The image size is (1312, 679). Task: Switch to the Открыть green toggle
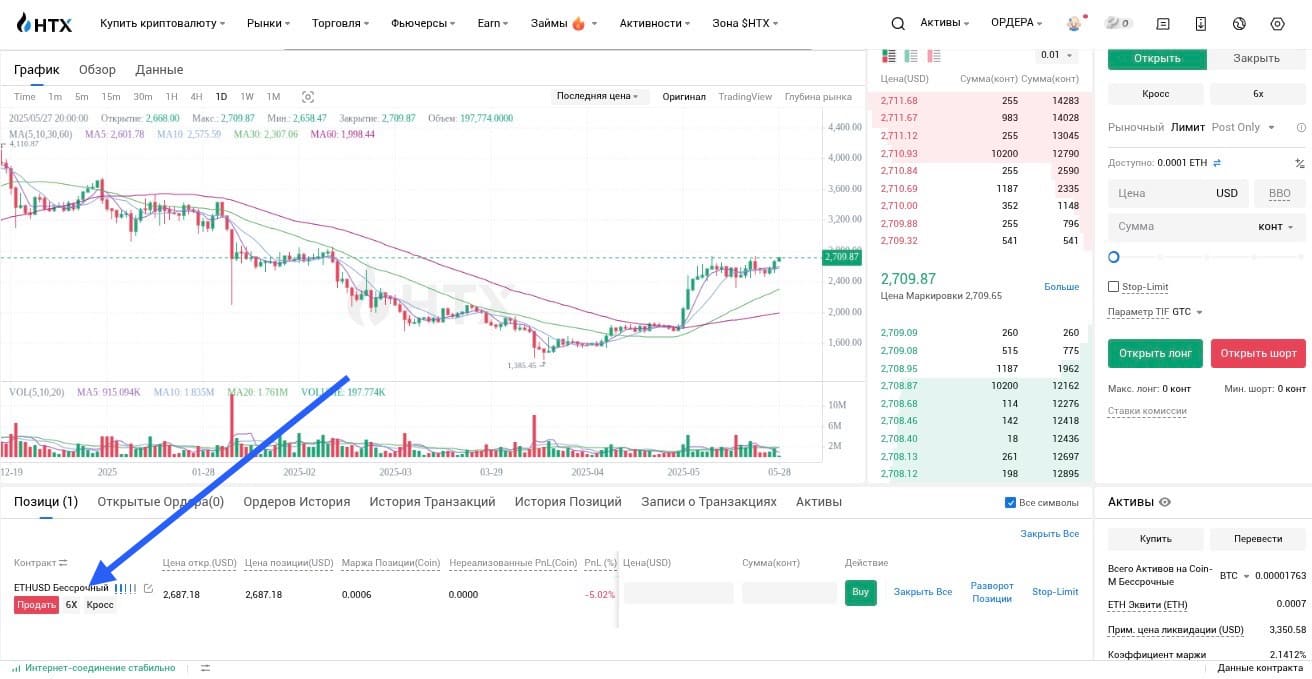click(x=1157, y=58)
